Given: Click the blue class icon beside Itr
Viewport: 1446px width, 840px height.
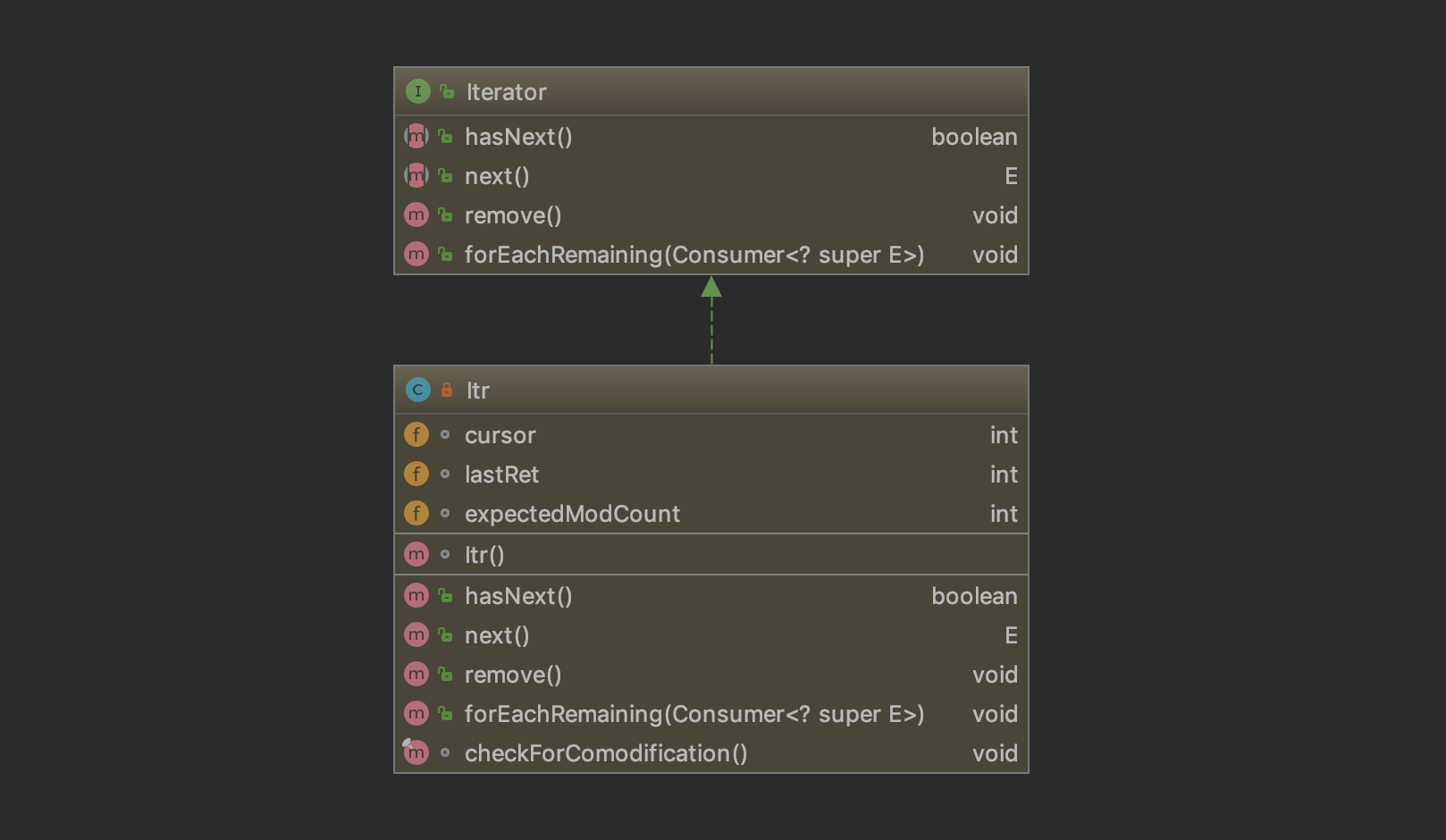Looking at the screenshot, I should click(417, 390).
